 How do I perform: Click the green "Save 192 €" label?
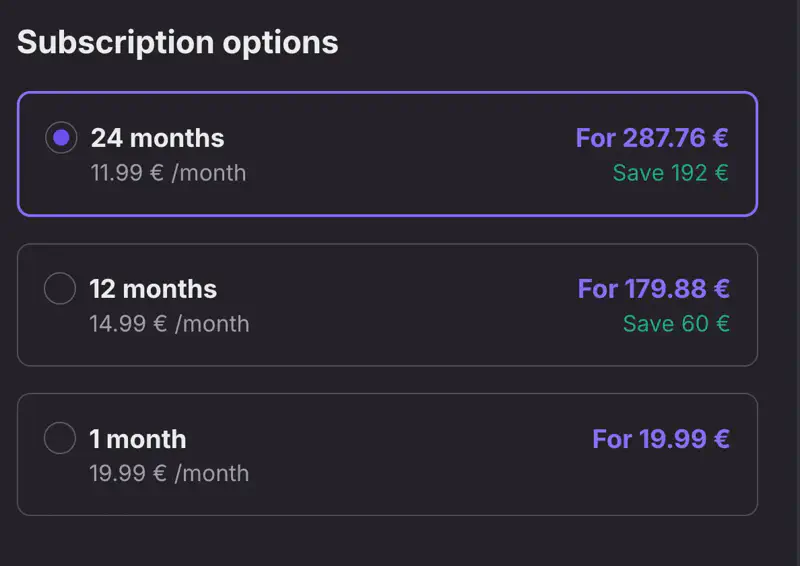670,173
